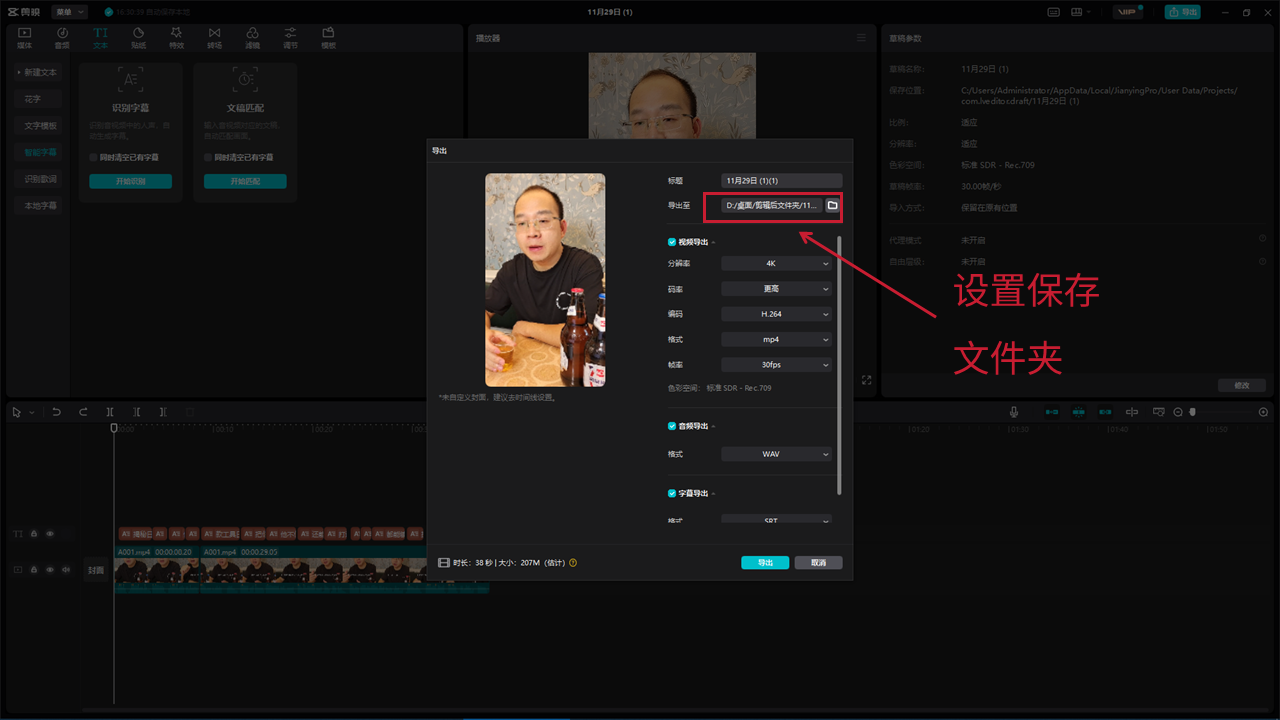Open the 编码 dropdown showing H.264

pyautogui.click(x=776, y=314)
